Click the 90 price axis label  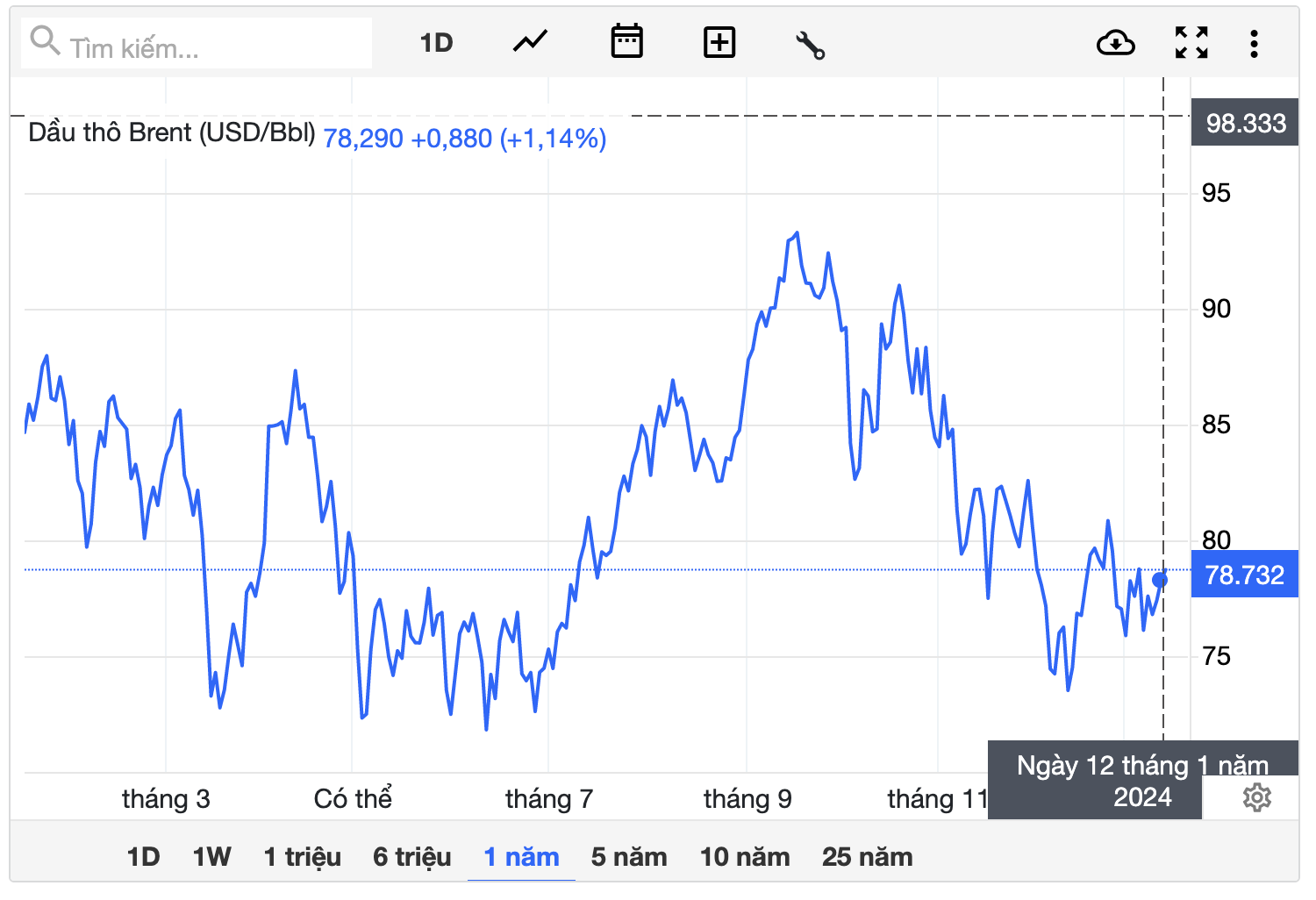(1216, 309)
